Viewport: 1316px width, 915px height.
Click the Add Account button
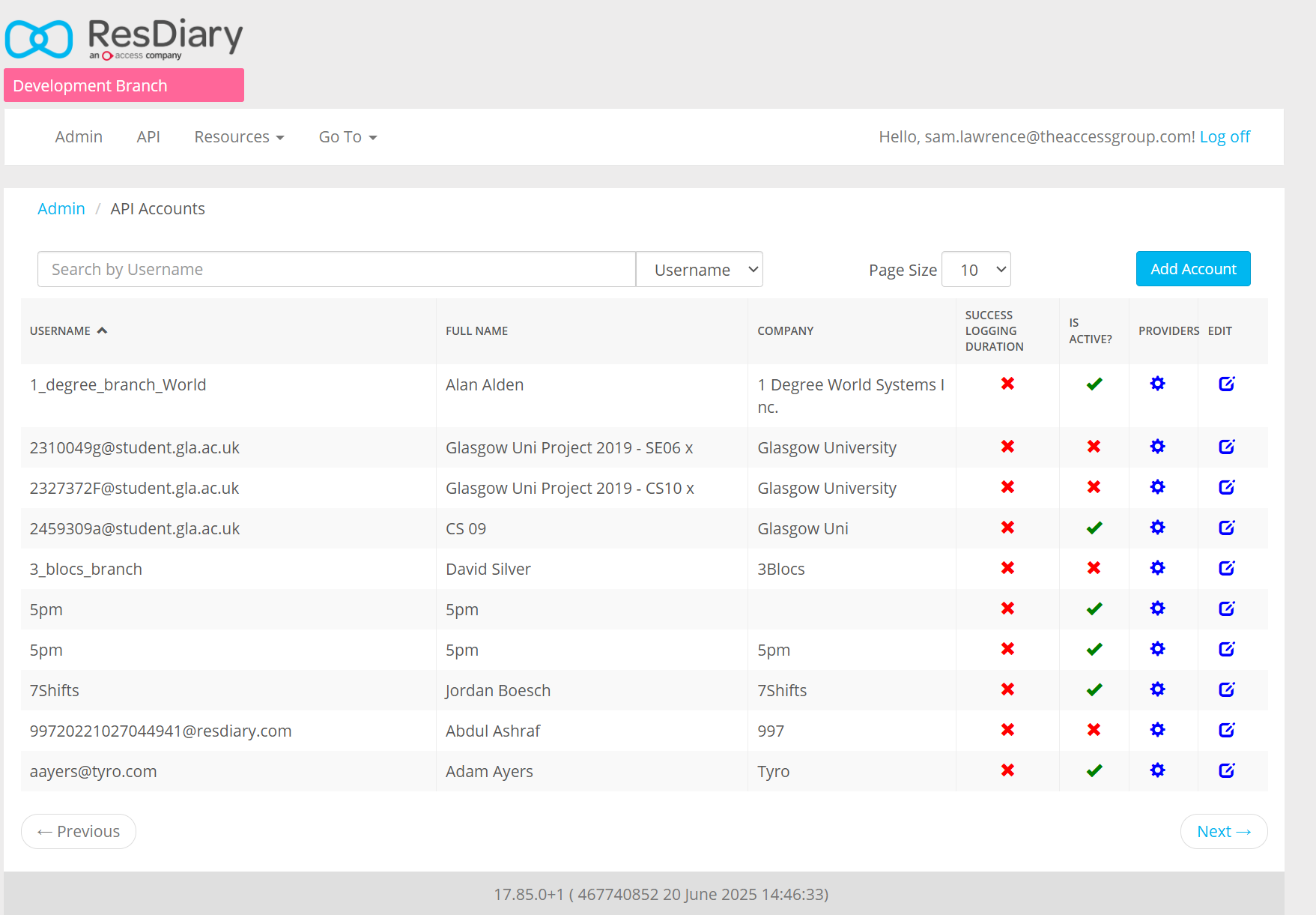tap(1193, 268)
